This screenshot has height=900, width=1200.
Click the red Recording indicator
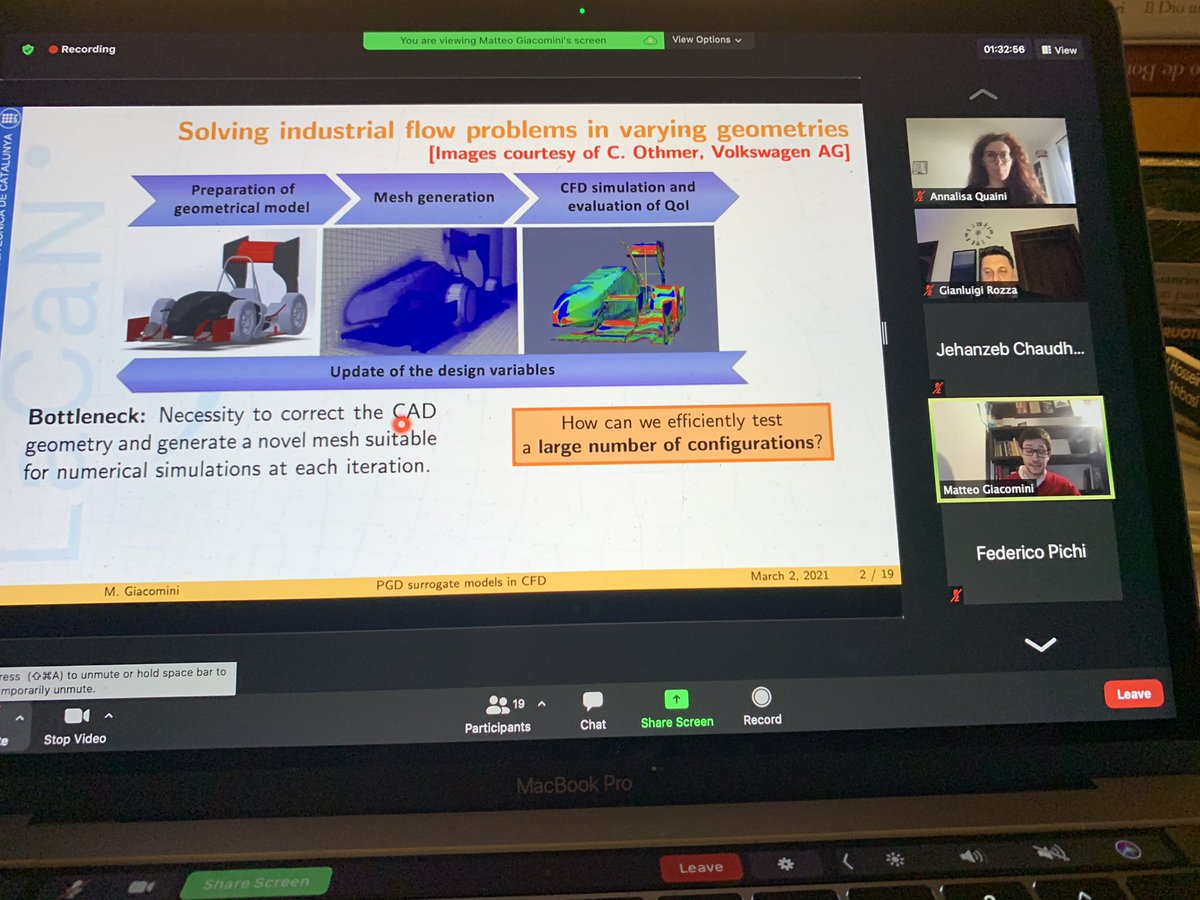click(x=83, y=49)
